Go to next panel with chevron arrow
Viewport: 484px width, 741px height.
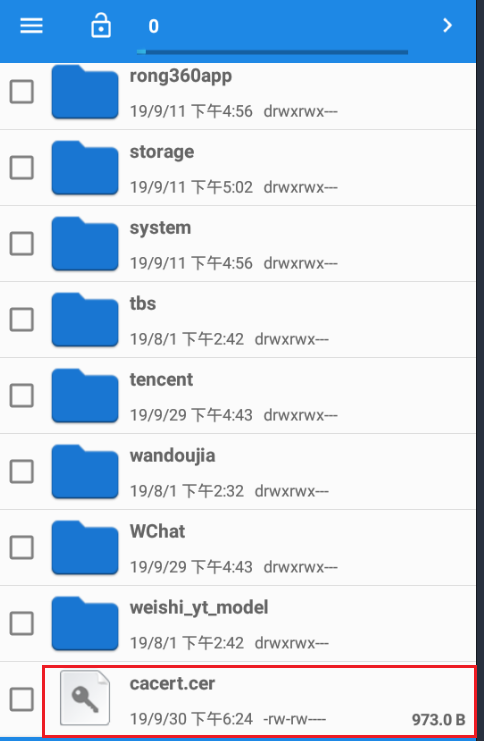(x=447, y=25)
